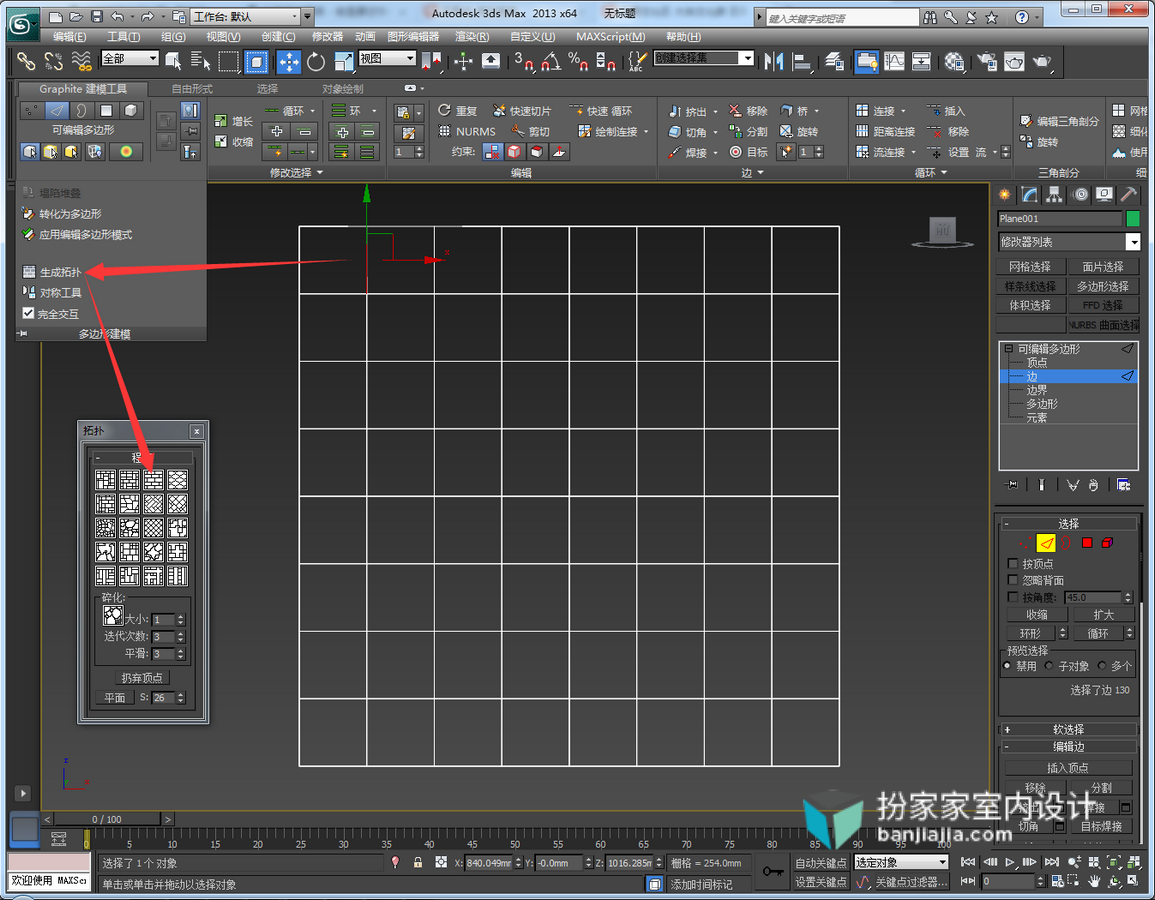Toggle the 完全交互 checkbox
This screenshot has width=1155, height=900.
(28, 313)
